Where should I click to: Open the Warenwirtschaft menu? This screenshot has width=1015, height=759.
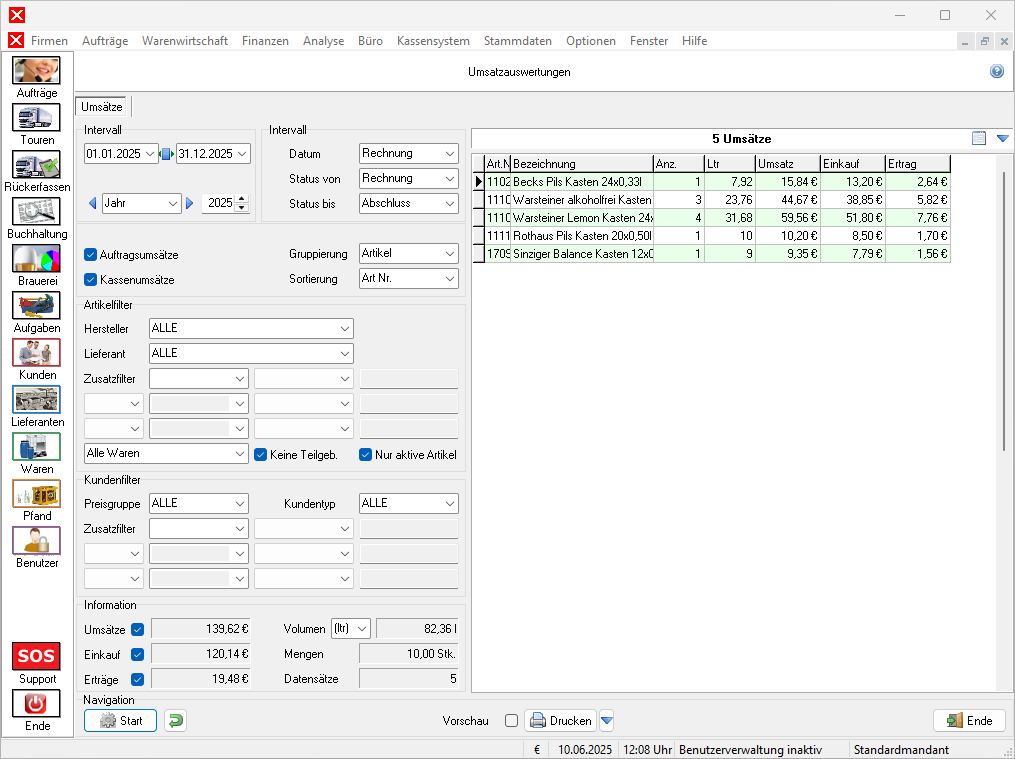tap(184, 41)
